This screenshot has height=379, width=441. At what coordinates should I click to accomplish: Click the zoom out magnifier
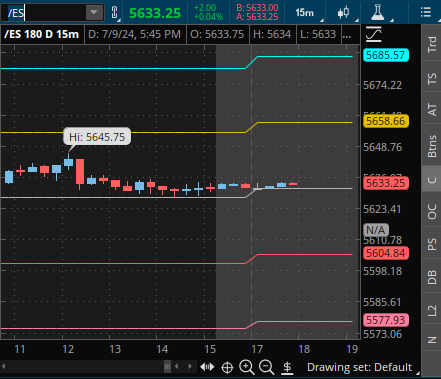266,367
